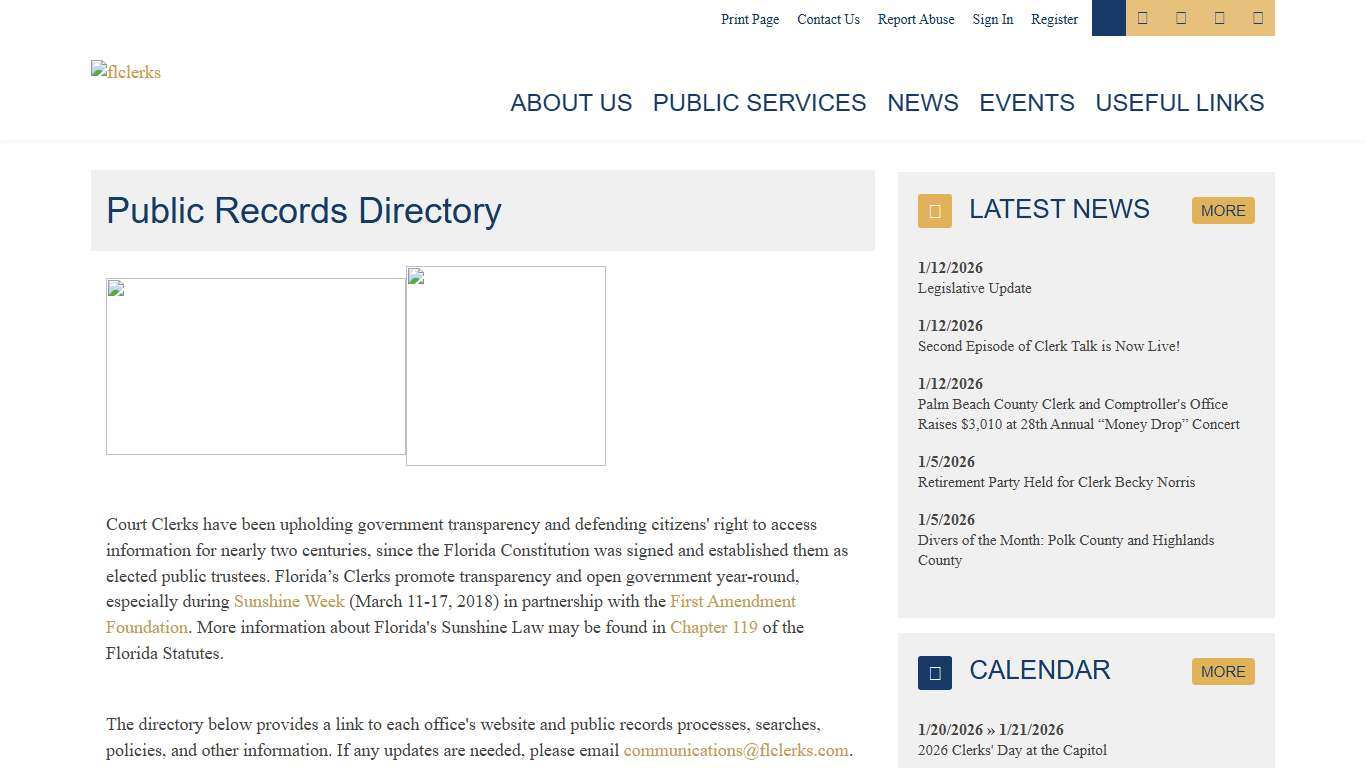Expand the ABOUT US navigation dropdown
Image resolution: width=1366 pixels, height=768 pixels.
571,103
